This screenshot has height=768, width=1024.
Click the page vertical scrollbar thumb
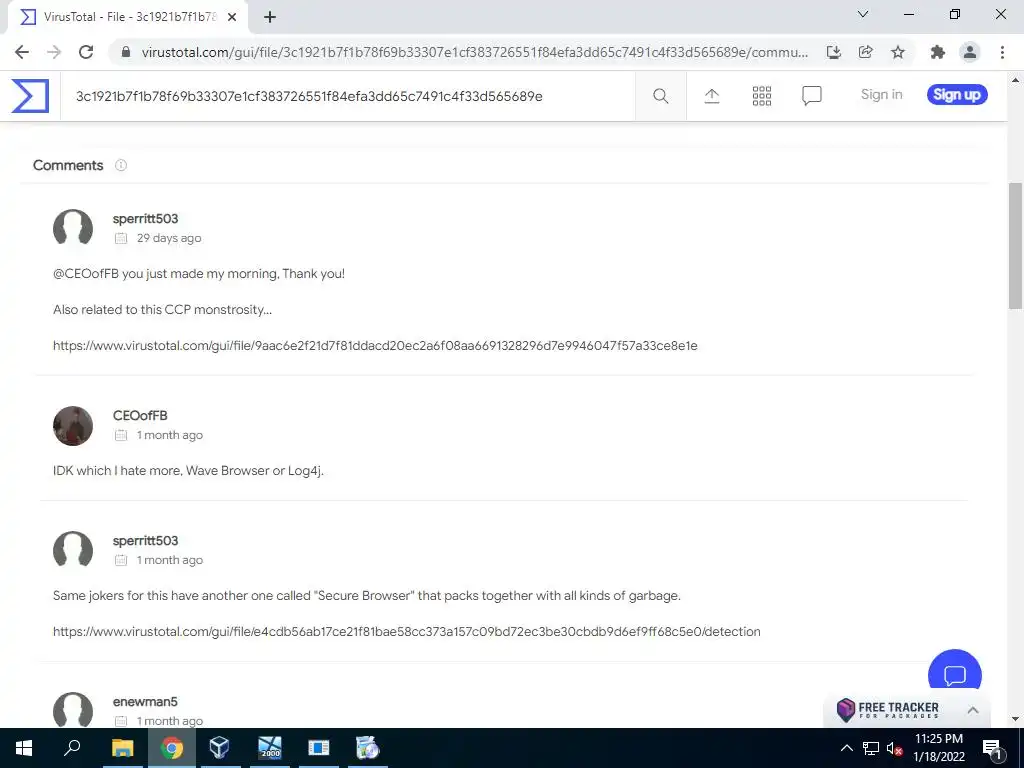point(1015,245)
